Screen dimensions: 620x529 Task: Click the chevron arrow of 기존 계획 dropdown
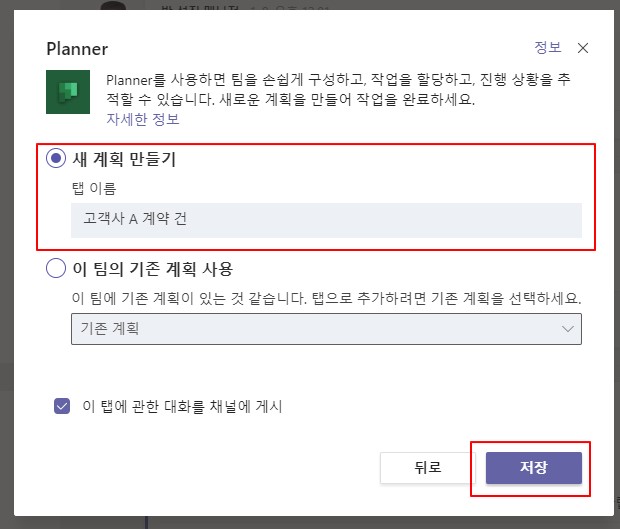[x=568, y=329]
